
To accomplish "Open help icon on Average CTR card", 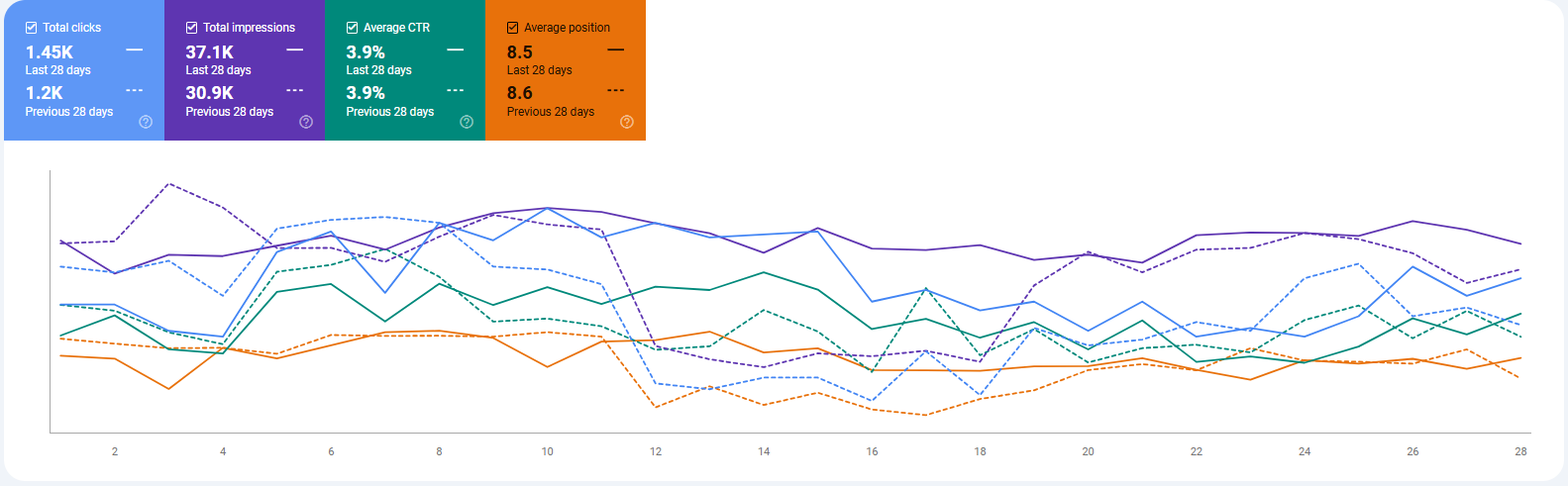I will pyautogui.click(x=467, y=122).
